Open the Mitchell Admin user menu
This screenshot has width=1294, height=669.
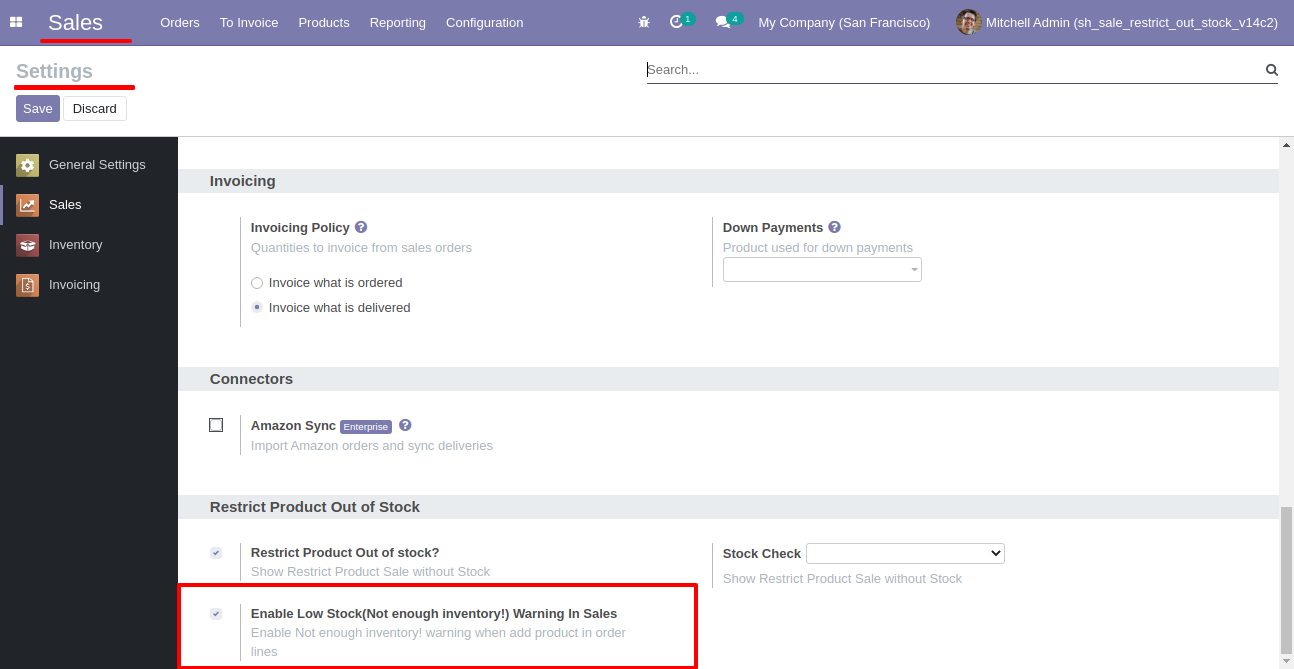point(1117,22)
